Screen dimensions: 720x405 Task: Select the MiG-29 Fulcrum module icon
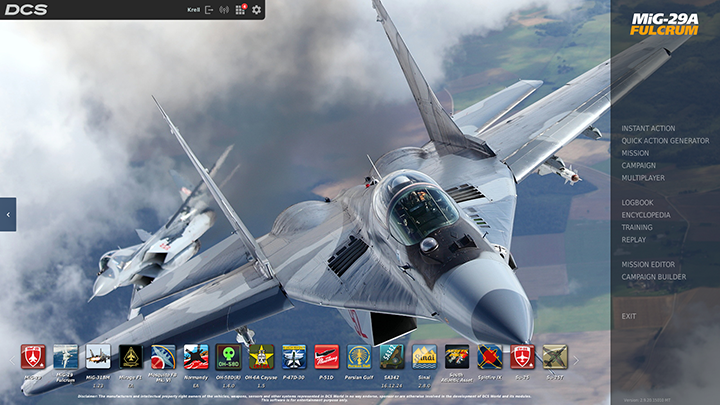click(x=65, y=357)
